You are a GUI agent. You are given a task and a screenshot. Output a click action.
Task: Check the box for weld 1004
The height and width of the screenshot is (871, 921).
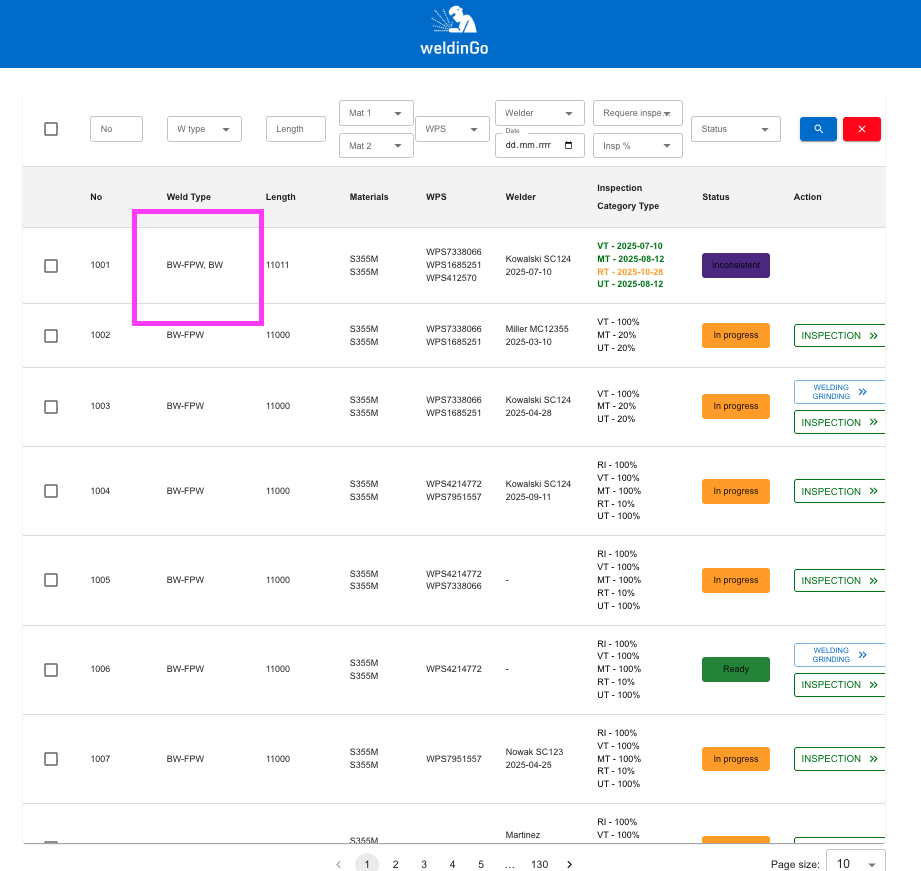click(51, 491)
